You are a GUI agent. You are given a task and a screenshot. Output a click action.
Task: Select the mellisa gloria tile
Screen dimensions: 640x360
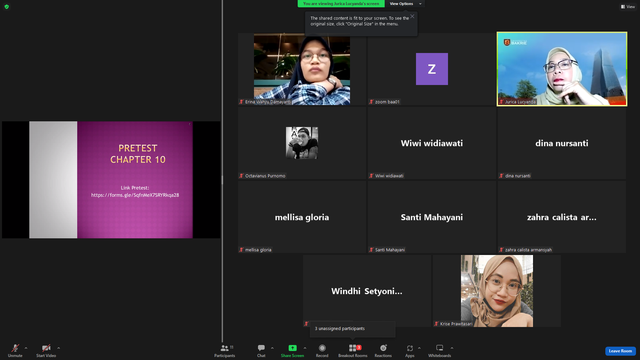pyautogui.click(x=302, y=217)
